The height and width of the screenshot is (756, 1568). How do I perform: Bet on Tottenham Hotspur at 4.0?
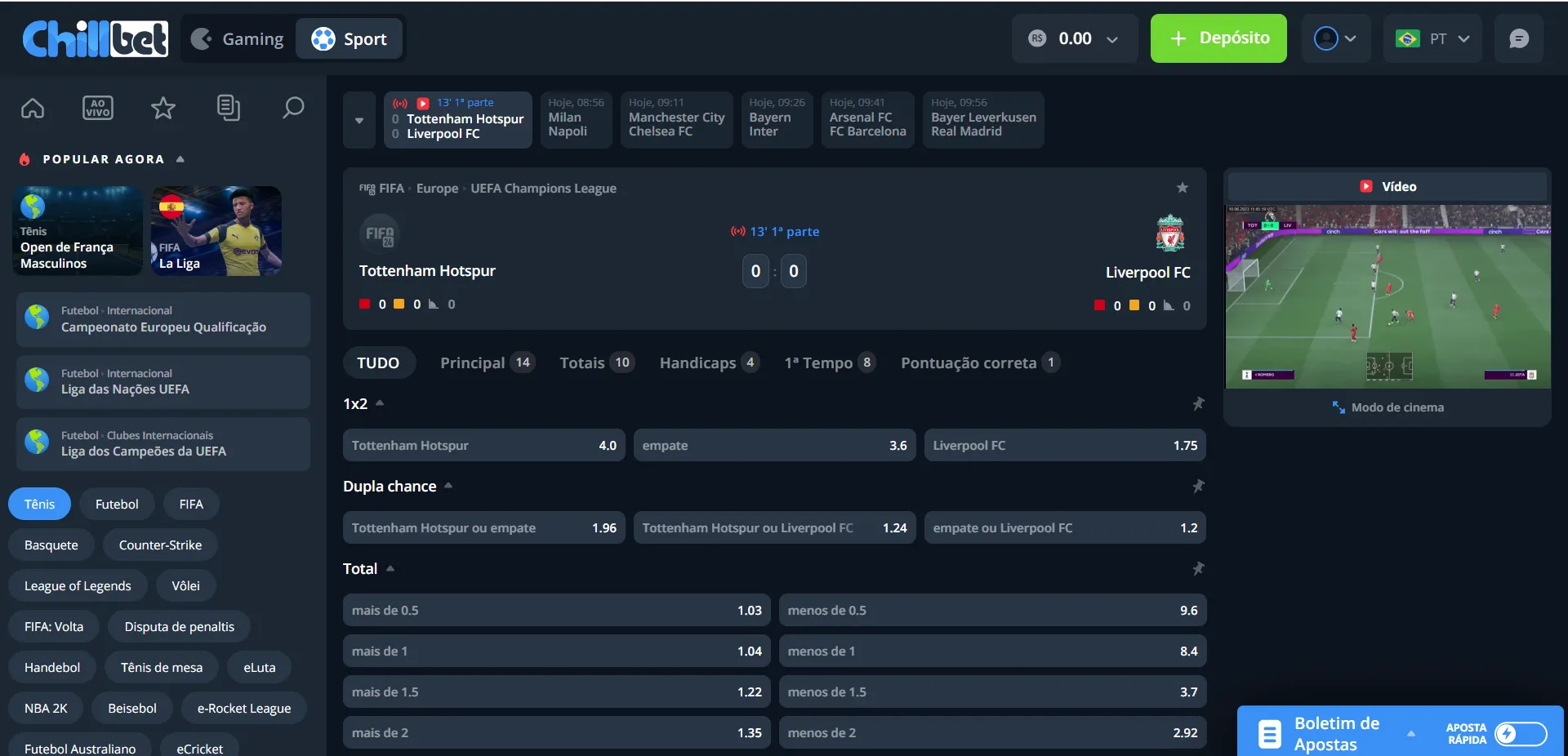click(x=484, y=445)
